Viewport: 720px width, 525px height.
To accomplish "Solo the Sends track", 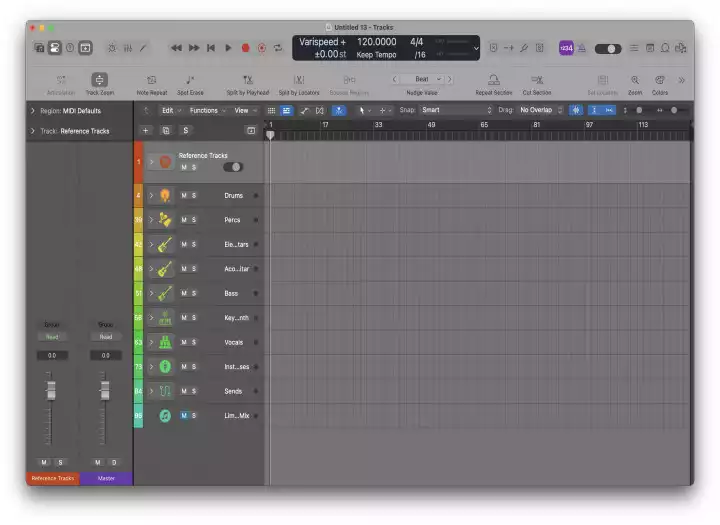I will 194,391.
